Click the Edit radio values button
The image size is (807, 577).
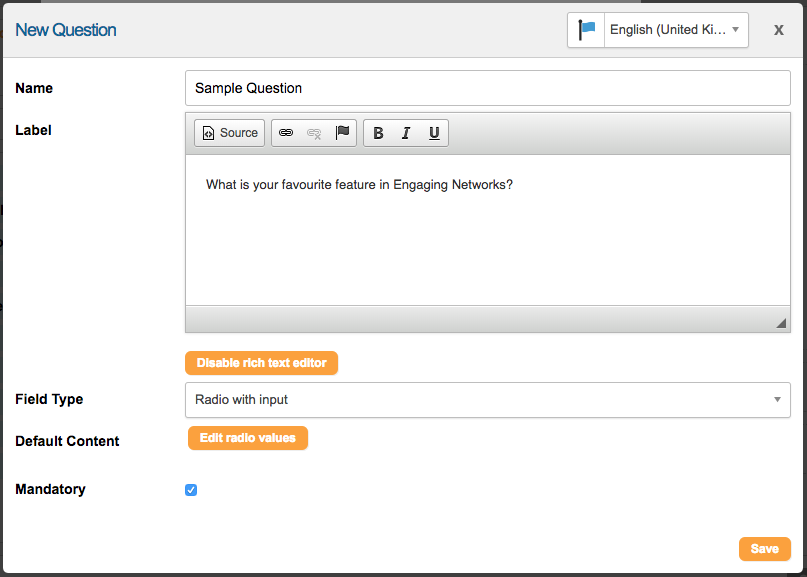click(248, 438)
